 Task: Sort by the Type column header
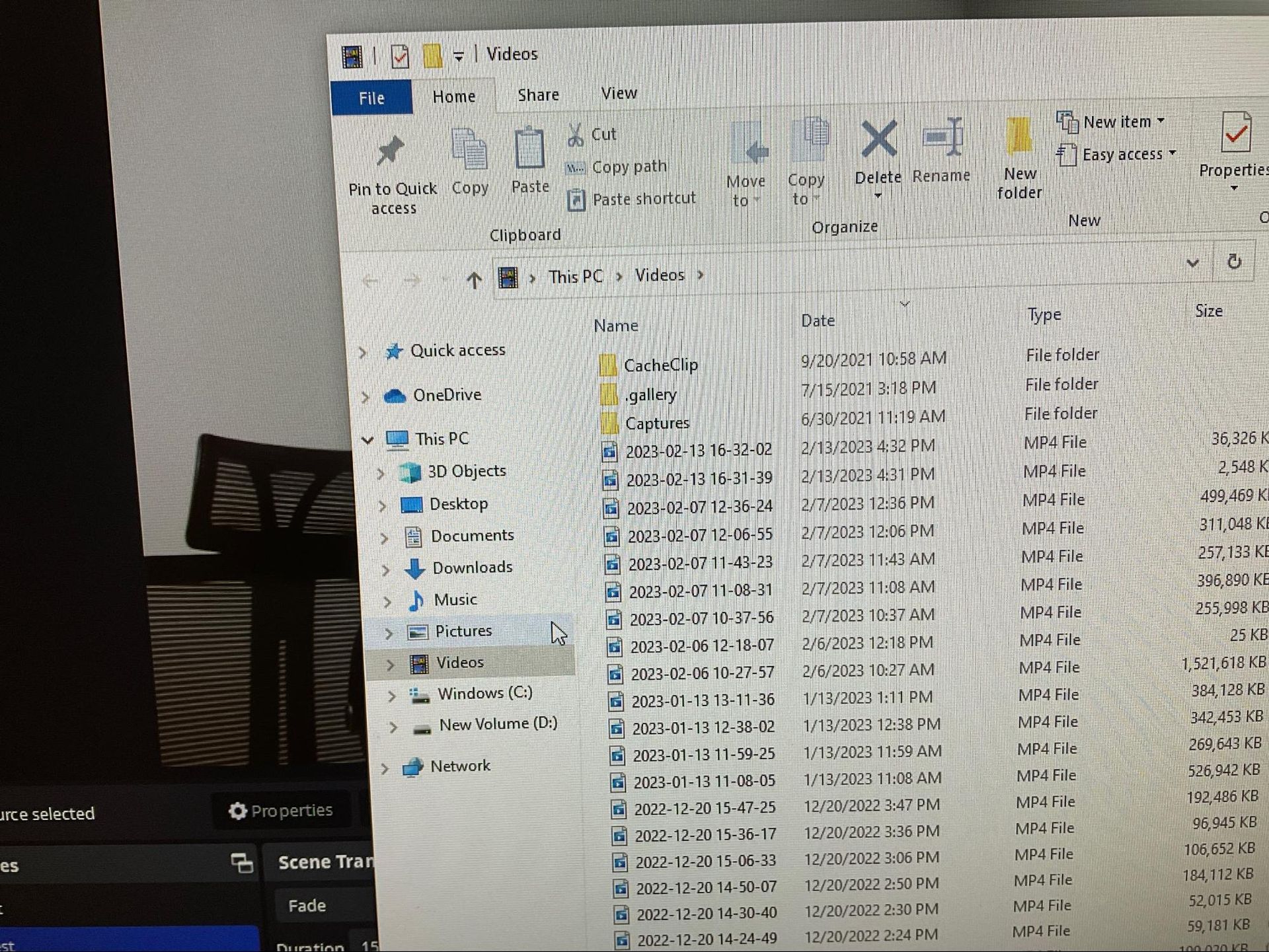click(1044, 315)
